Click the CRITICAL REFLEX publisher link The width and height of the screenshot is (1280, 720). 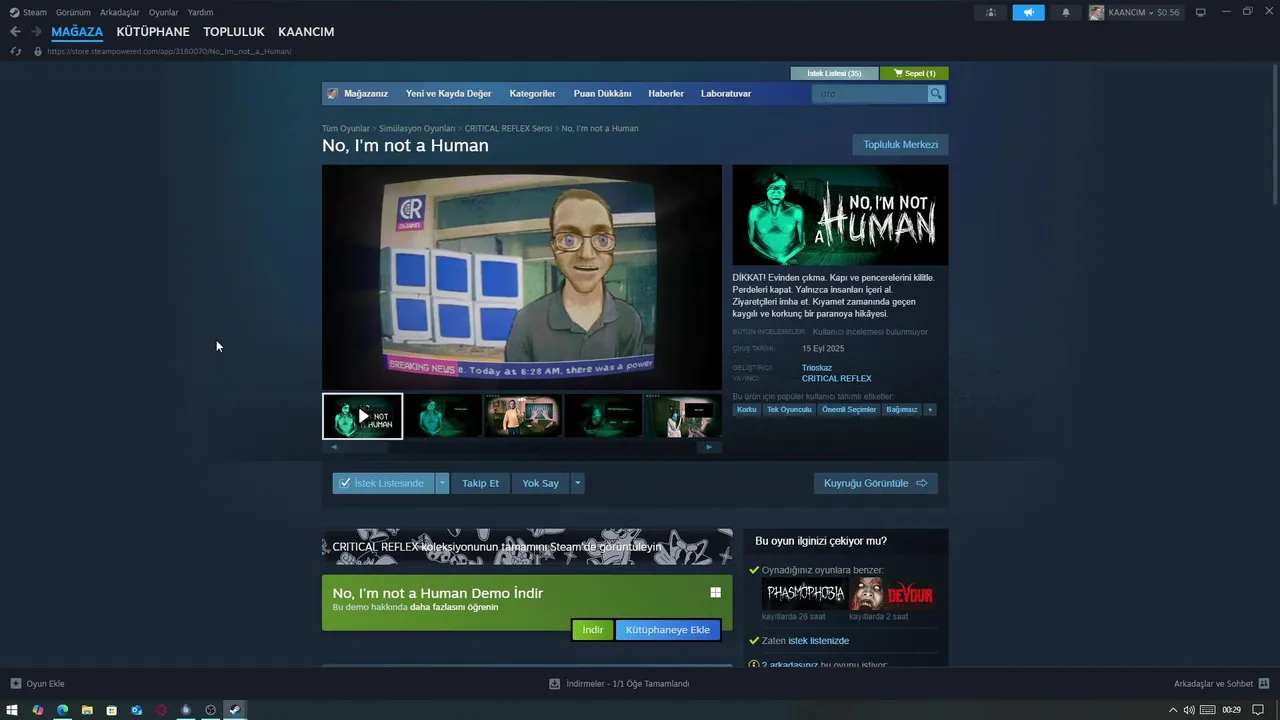pyautogui.click(x=837, y=379)
